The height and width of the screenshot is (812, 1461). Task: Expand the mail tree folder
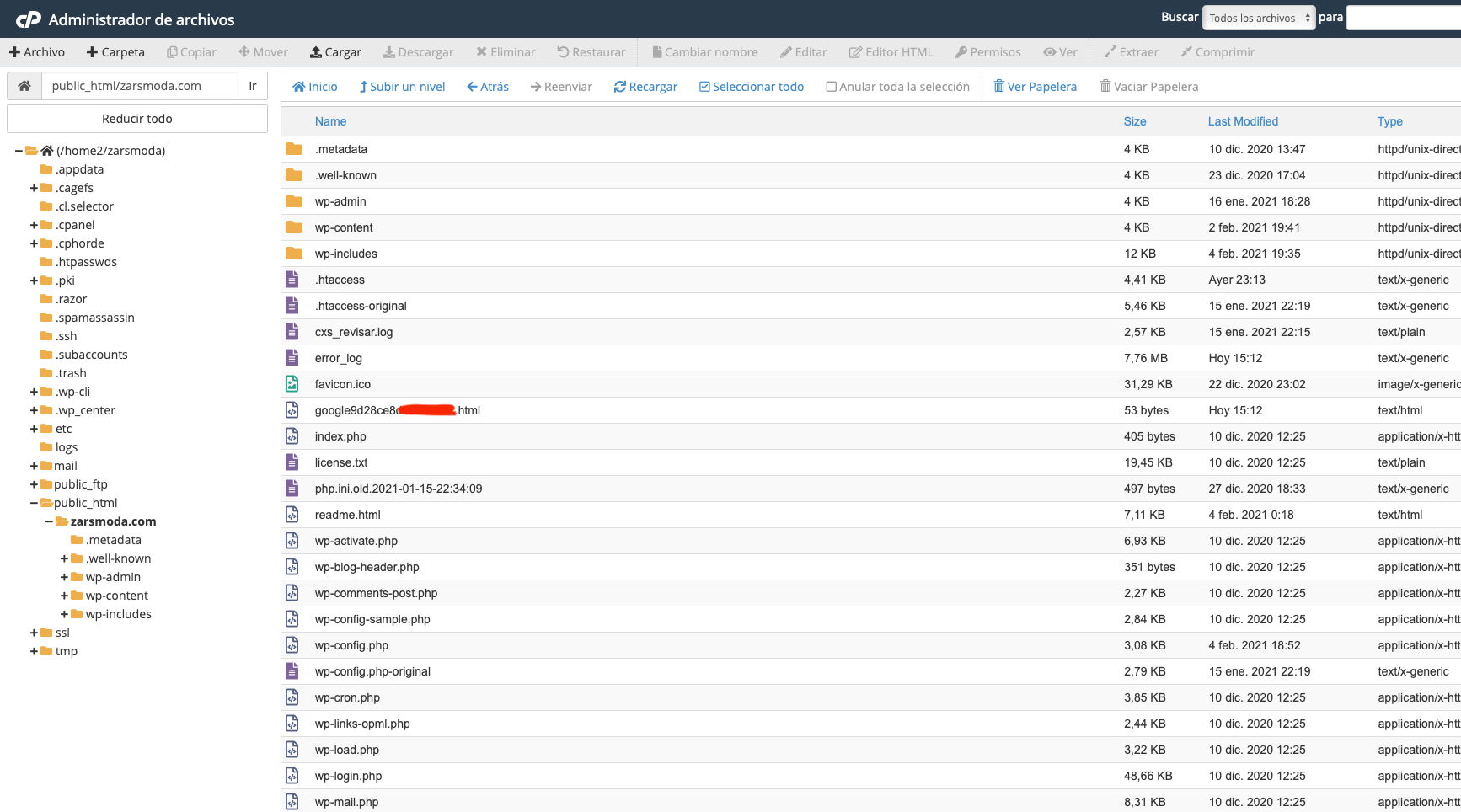35,466
